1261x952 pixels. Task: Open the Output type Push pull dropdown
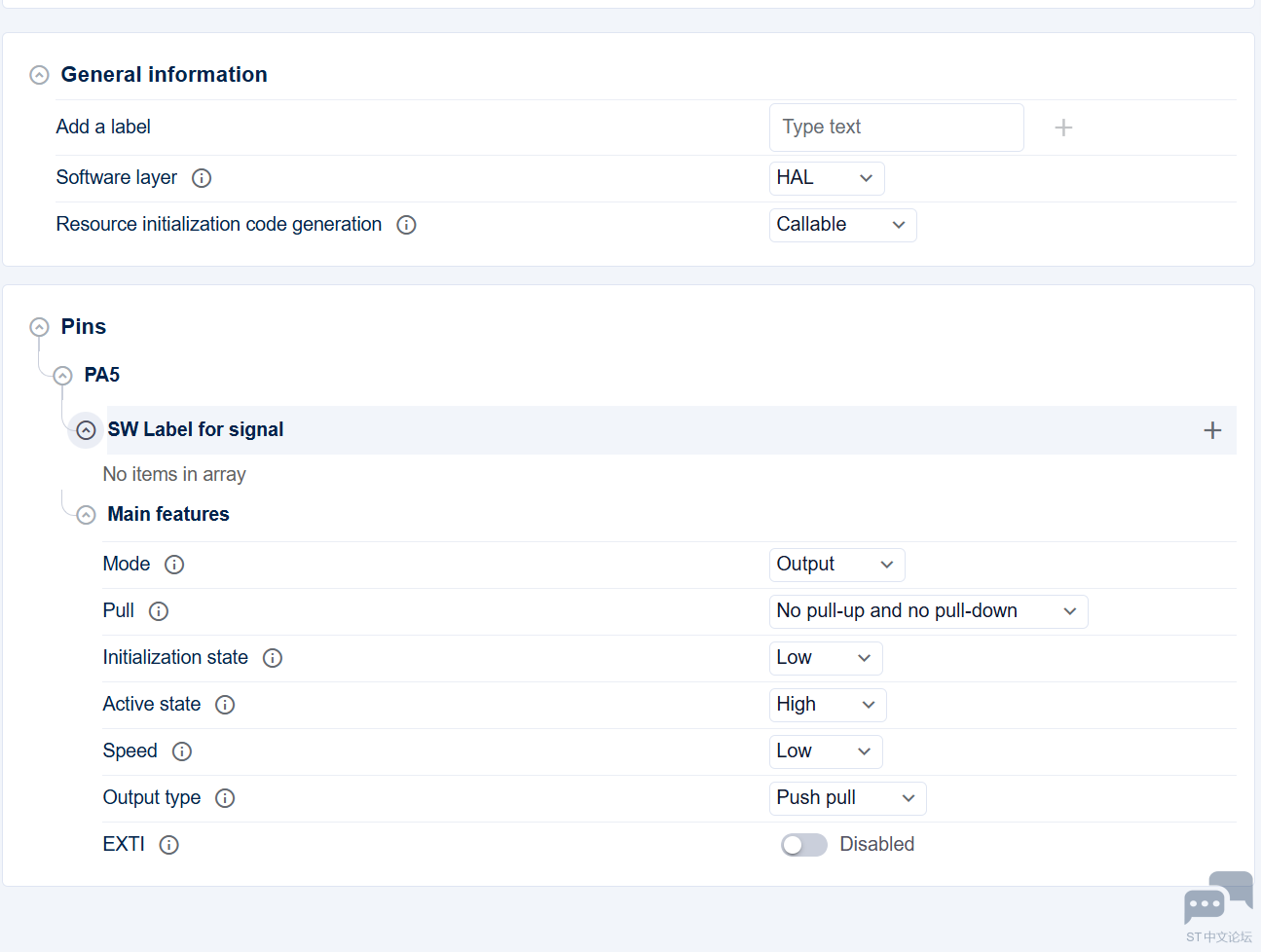click(x=847, y=798)
